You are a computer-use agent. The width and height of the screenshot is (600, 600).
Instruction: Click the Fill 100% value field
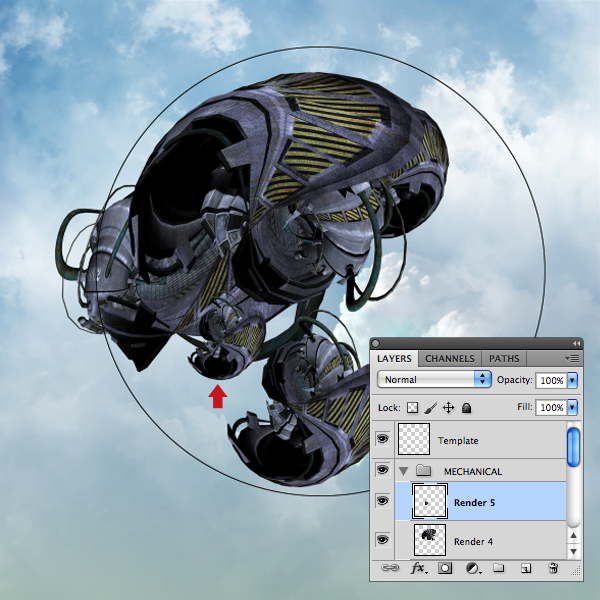point(551,407)
